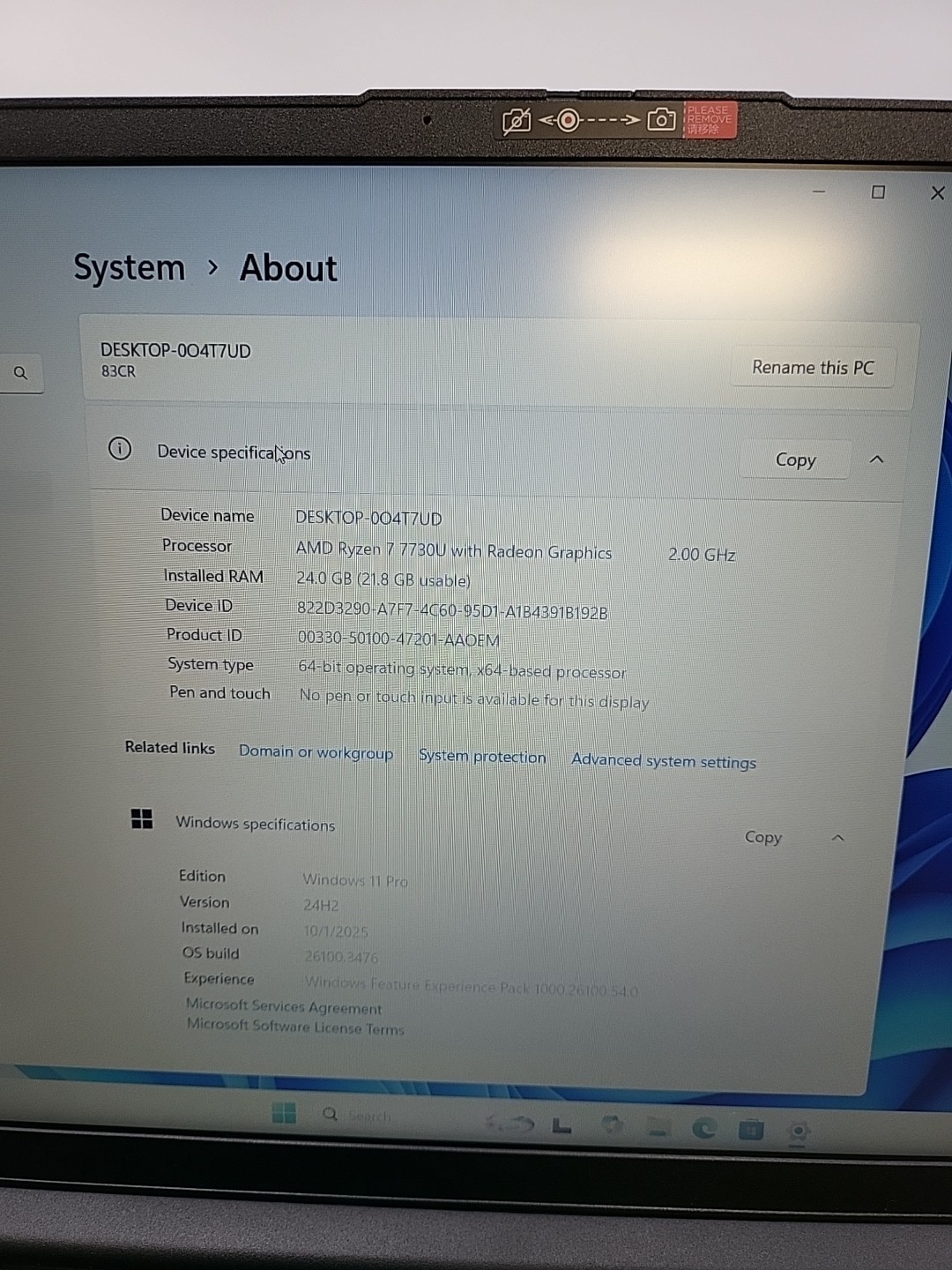The width and height of the screenshot is (952, 1270).
Task: Click the Settings gear icon in taskbar
Action: tap(798, 1132)
